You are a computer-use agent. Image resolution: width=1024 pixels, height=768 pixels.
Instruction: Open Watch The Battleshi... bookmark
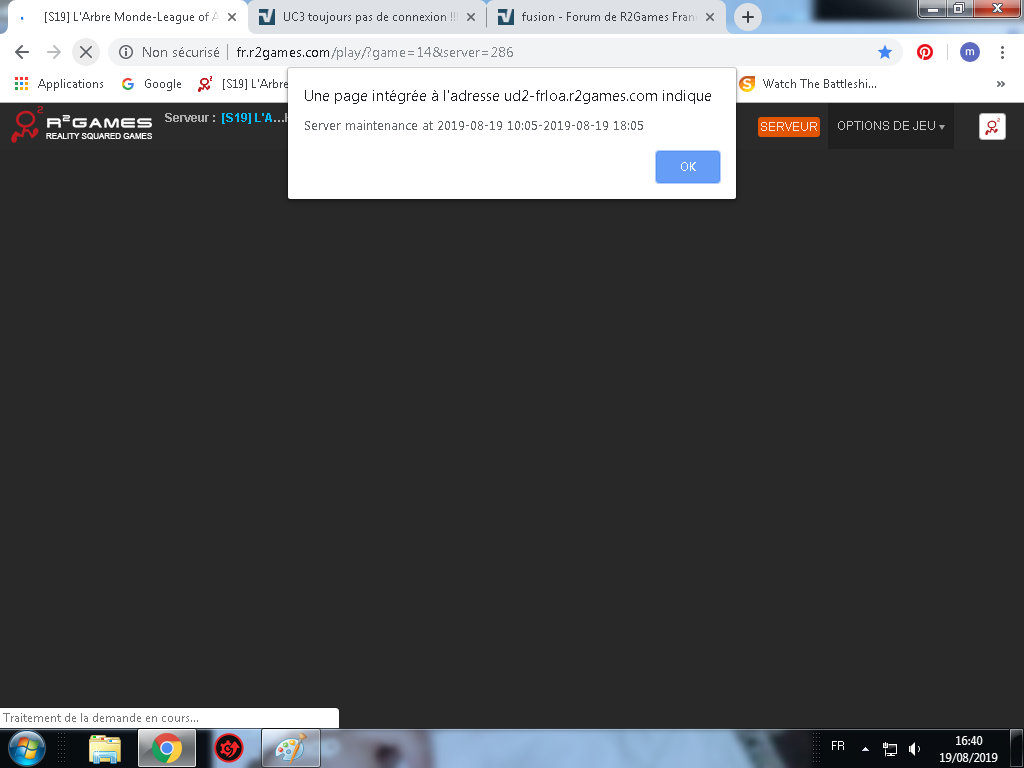point(808,84)
